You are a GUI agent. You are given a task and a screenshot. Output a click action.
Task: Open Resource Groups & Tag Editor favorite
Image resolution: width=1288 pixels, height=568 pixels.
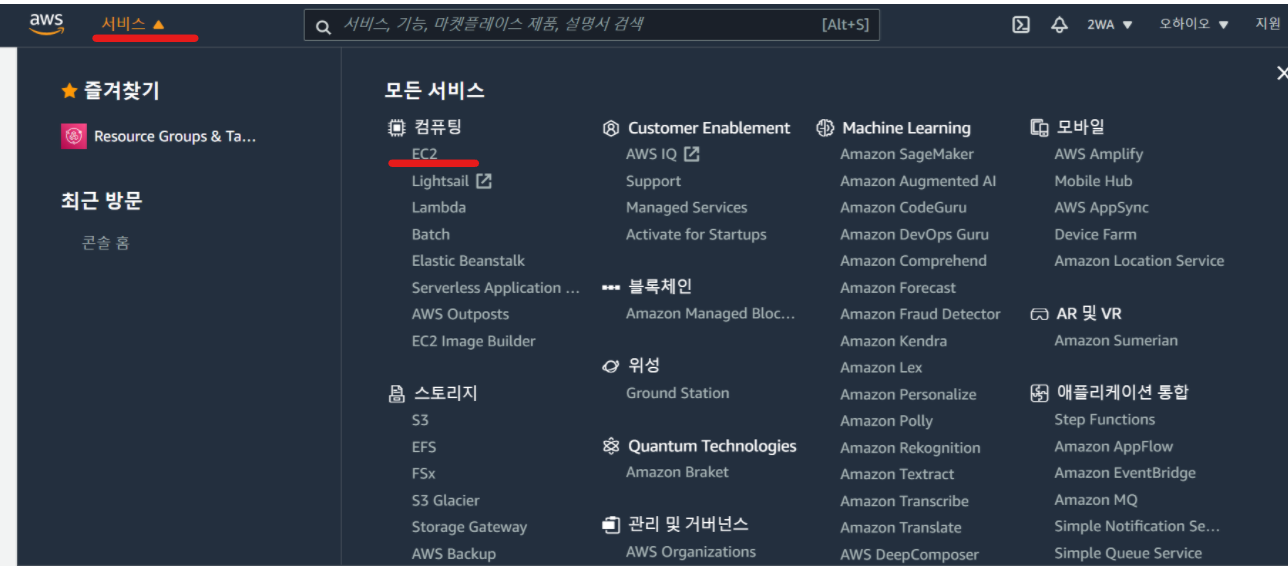pyautogui.click(x=159, y=136)
